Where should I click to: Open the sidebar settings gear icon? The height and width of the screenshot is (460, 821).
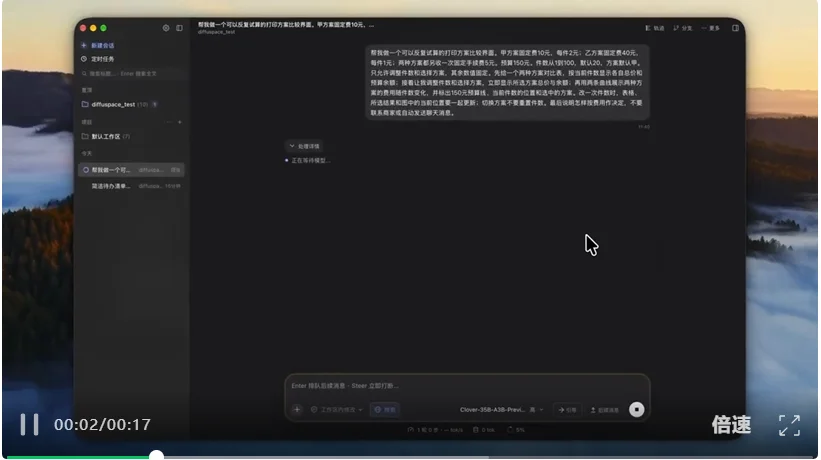[x=166, y=28]
